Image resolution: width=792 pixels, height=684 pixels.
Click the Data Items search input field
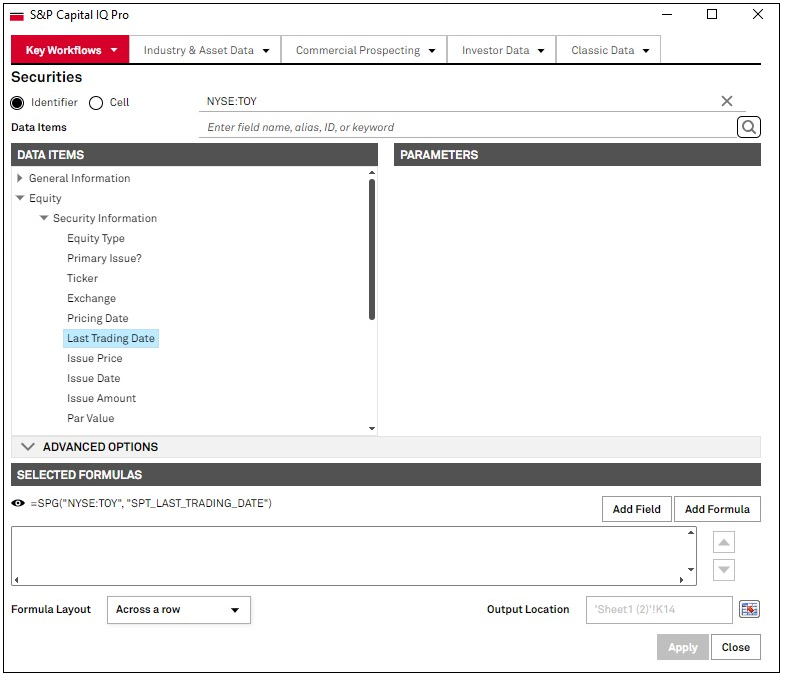click(x=468, y=127)
